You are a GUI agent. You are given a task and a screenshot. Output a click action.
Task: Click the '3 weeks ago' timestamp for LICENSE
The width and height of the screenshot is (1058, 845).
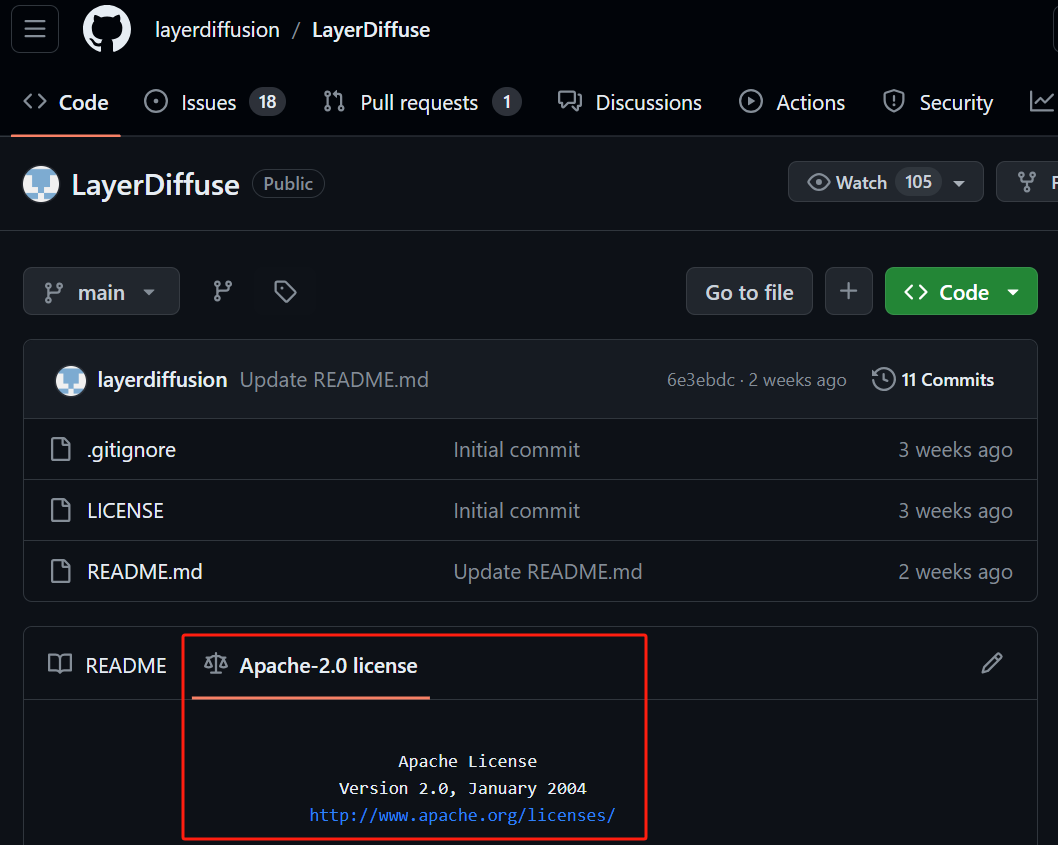(955, 511)
